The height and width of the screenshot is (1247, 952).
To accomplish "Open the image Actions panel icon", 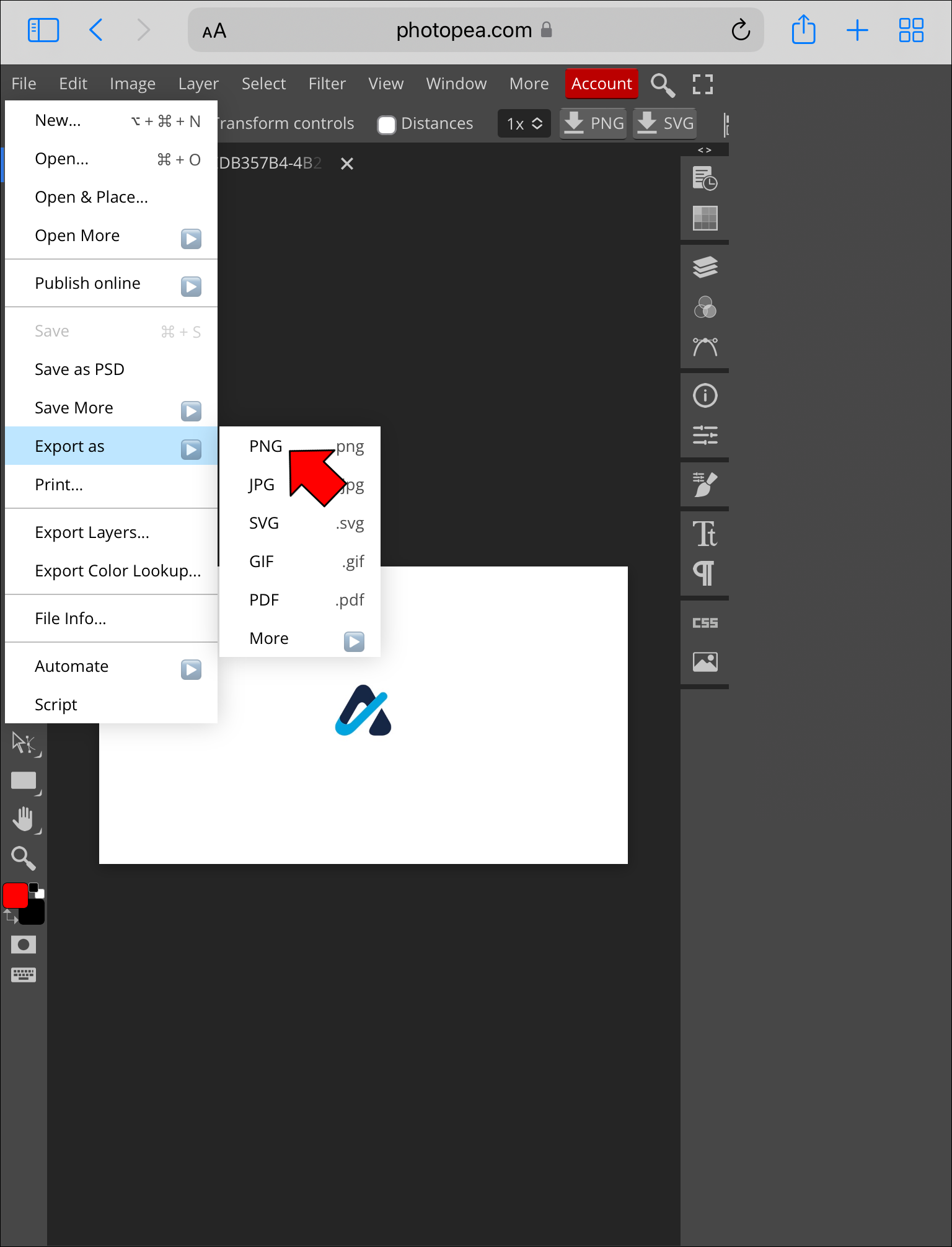I will pyautogui.click(x=705, y=662).
